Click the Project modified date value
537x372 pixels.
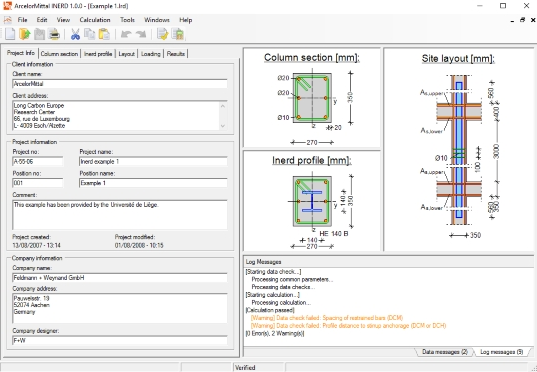click(x=139, y=245)
